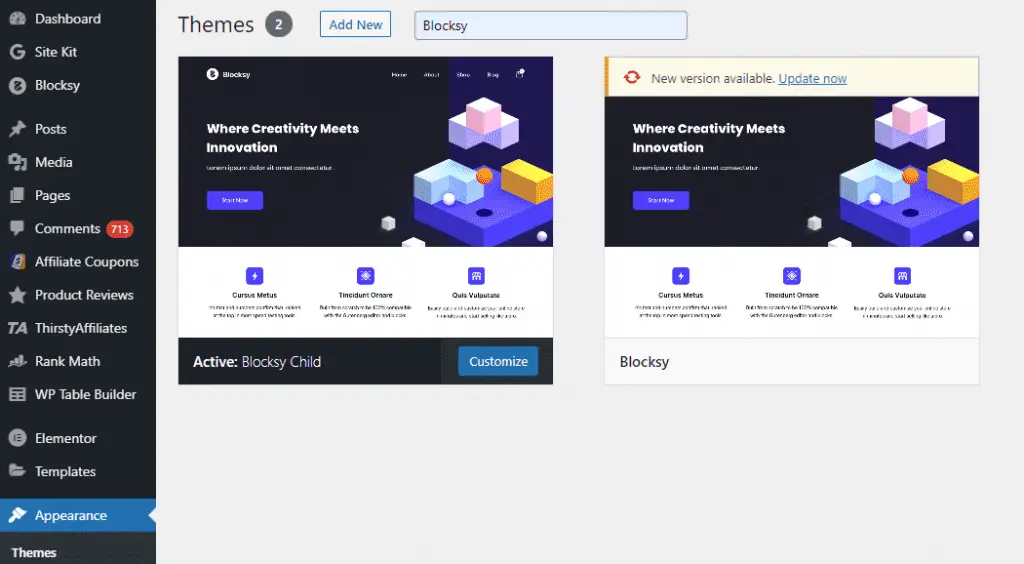
Task: Open Blocksy sidebar menu item
Action: coord(78,86)
